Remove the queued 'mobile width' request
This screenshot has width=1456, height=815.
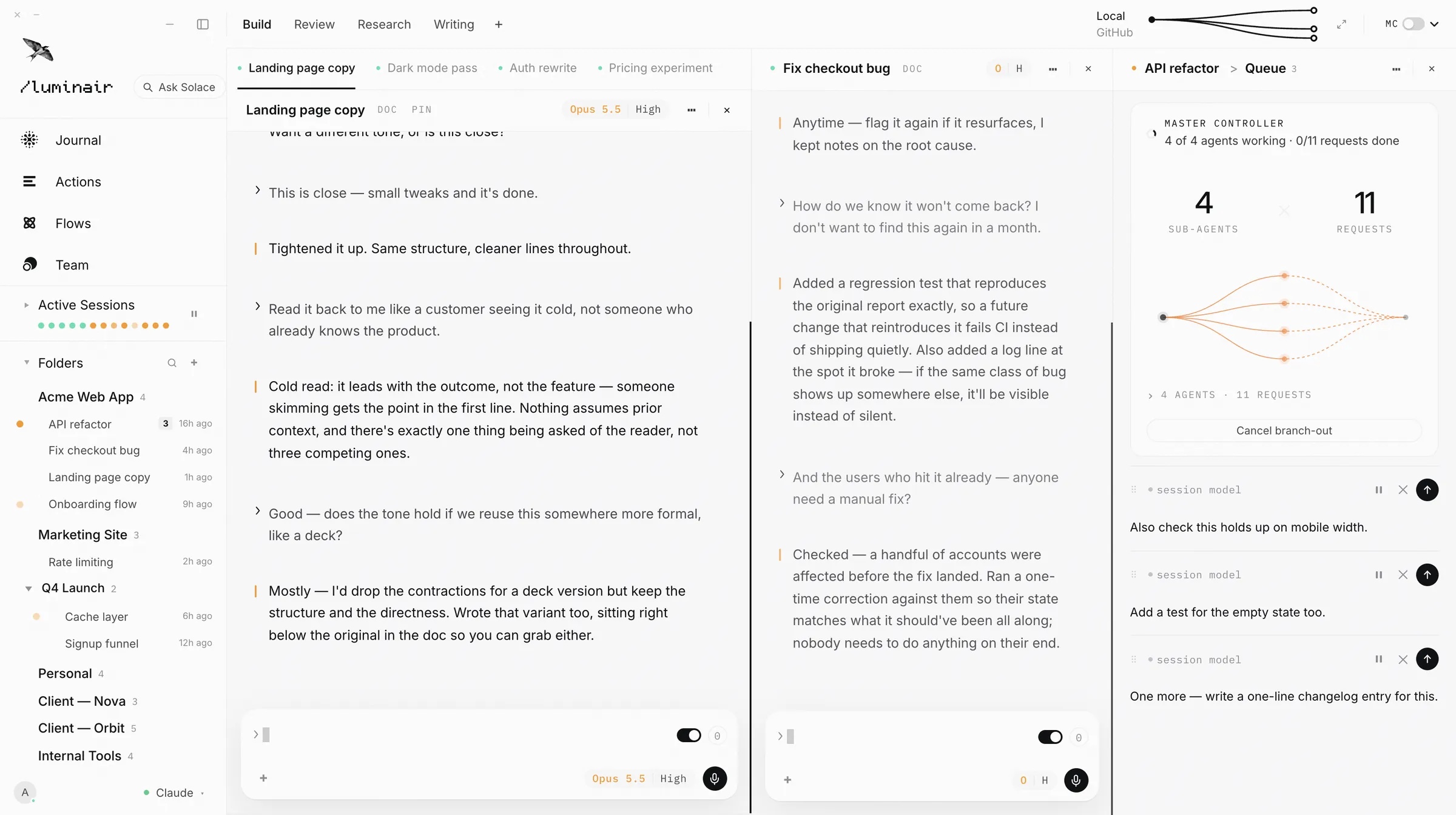(1403, 490)
